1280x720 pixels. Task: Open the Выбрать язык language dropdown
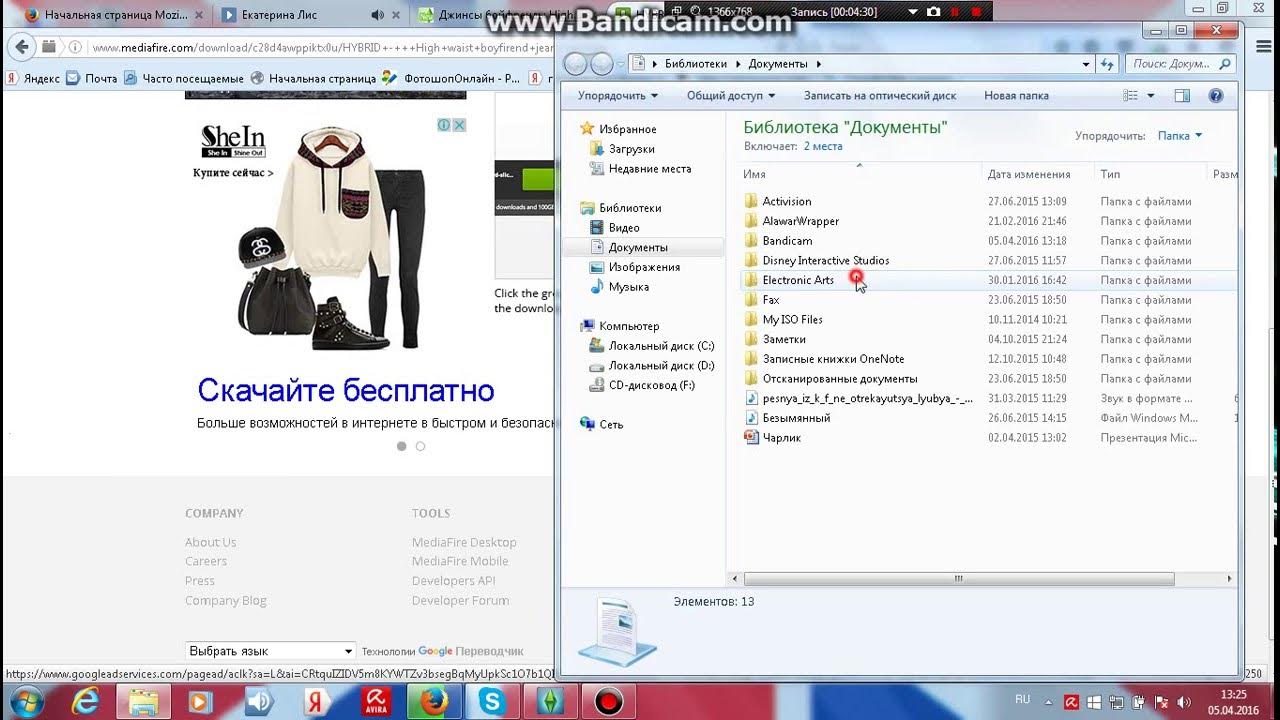[x=270, y=651]
